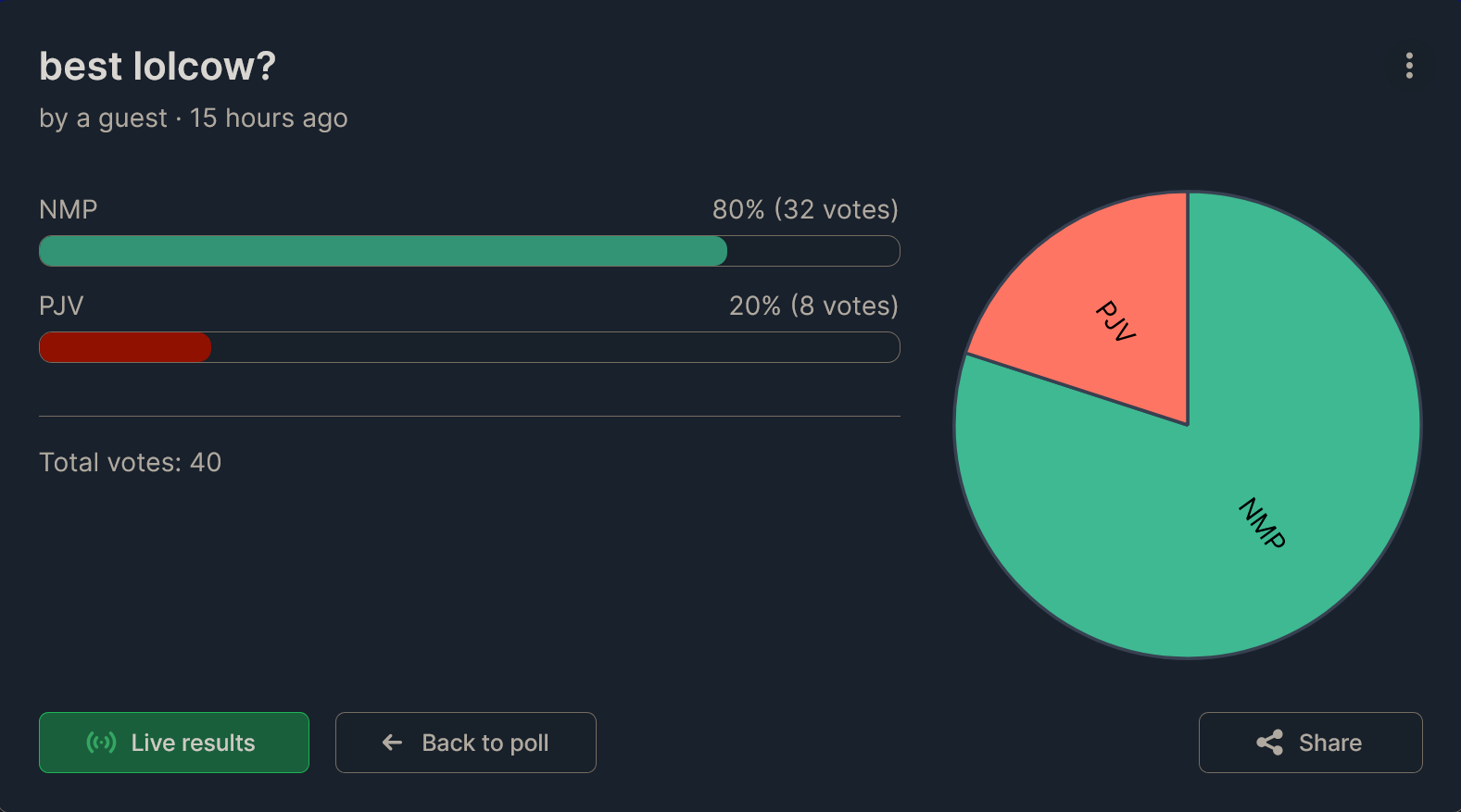
Task: Open the three-dot options menu
Action: pos(1409,66)
